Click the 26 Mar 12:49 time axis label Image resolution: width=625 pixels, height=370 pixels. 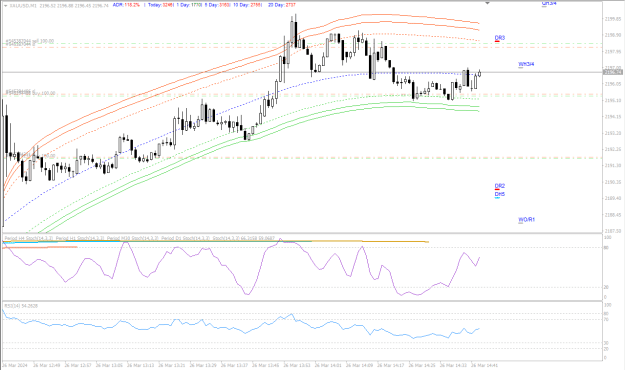coord(47,365)
